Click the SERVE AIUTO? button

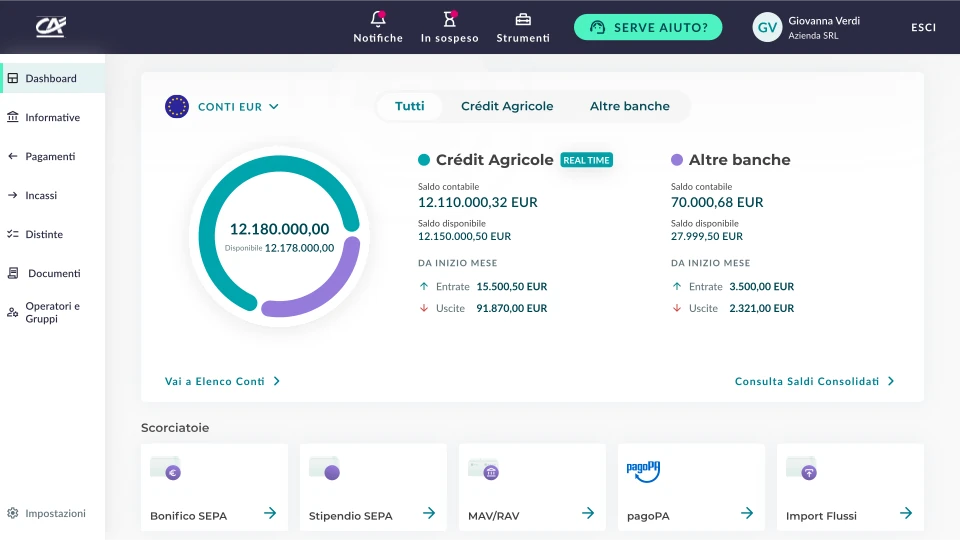pyautogui.click(x=648, y=28)
